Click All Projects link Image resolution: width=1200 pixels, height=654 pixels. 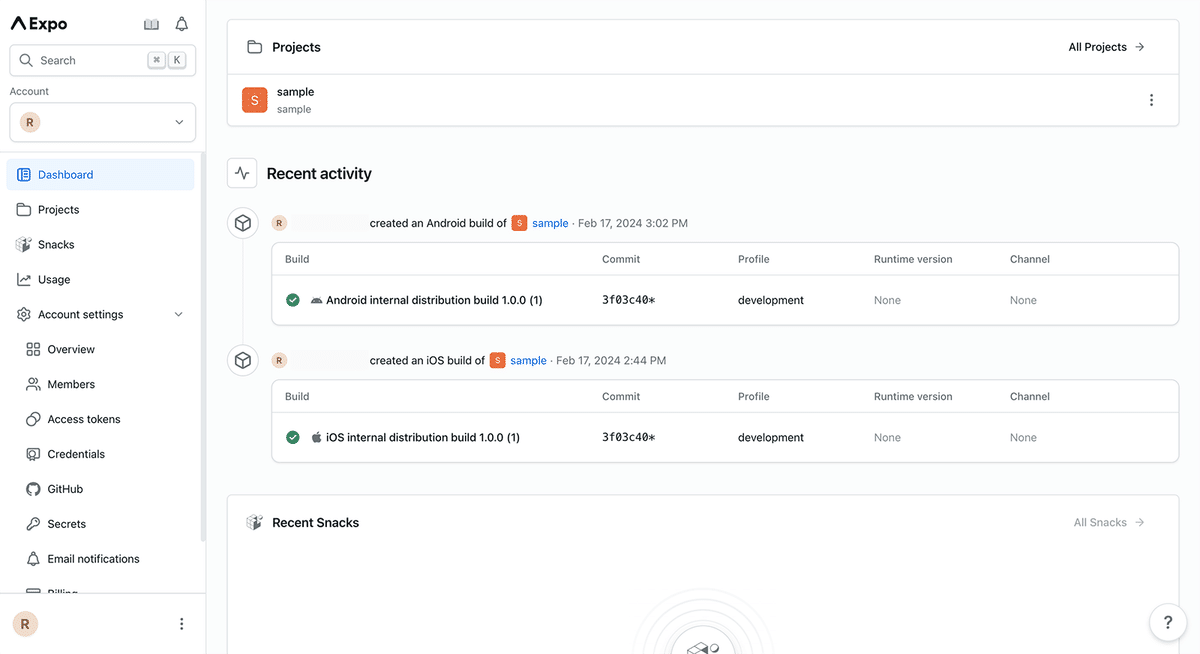click(x=1106, y=47)
